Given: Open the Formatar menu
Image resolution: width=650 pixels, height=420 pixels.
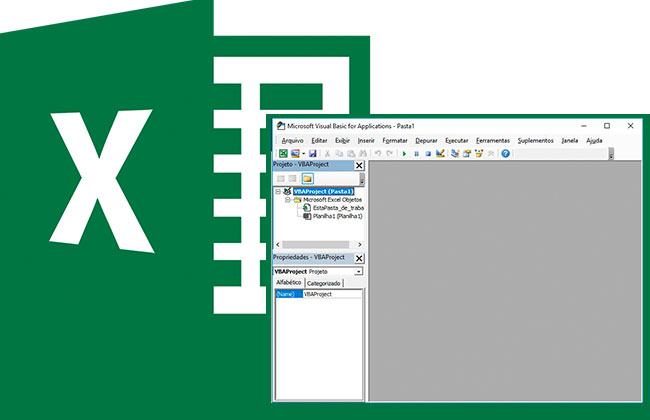Looking at the screenshot, I should click(395, 141).
